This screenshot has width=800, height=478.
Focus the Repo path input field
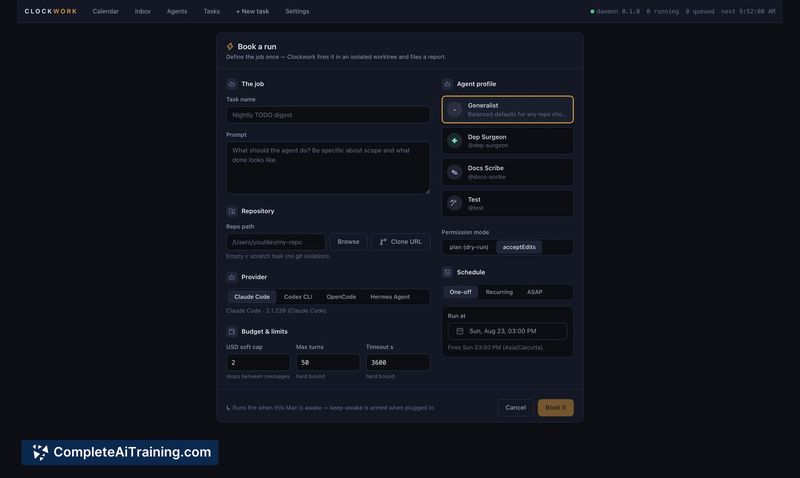(276, 242)
